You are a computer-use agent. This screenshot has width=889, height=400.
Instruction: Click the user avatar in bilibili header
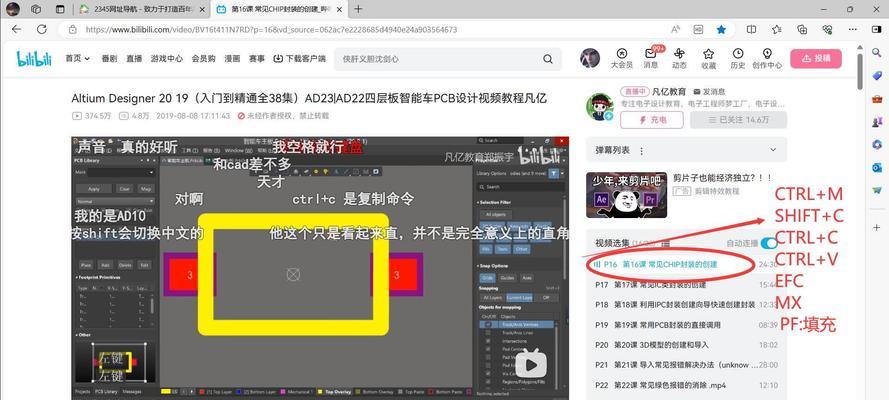click(590, 58)
